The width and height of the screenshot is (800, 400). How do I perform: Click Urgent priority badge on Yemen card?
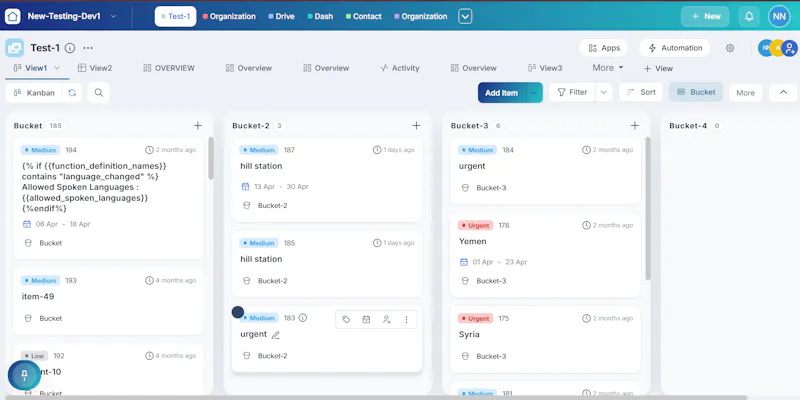click(x=476, y=225)
